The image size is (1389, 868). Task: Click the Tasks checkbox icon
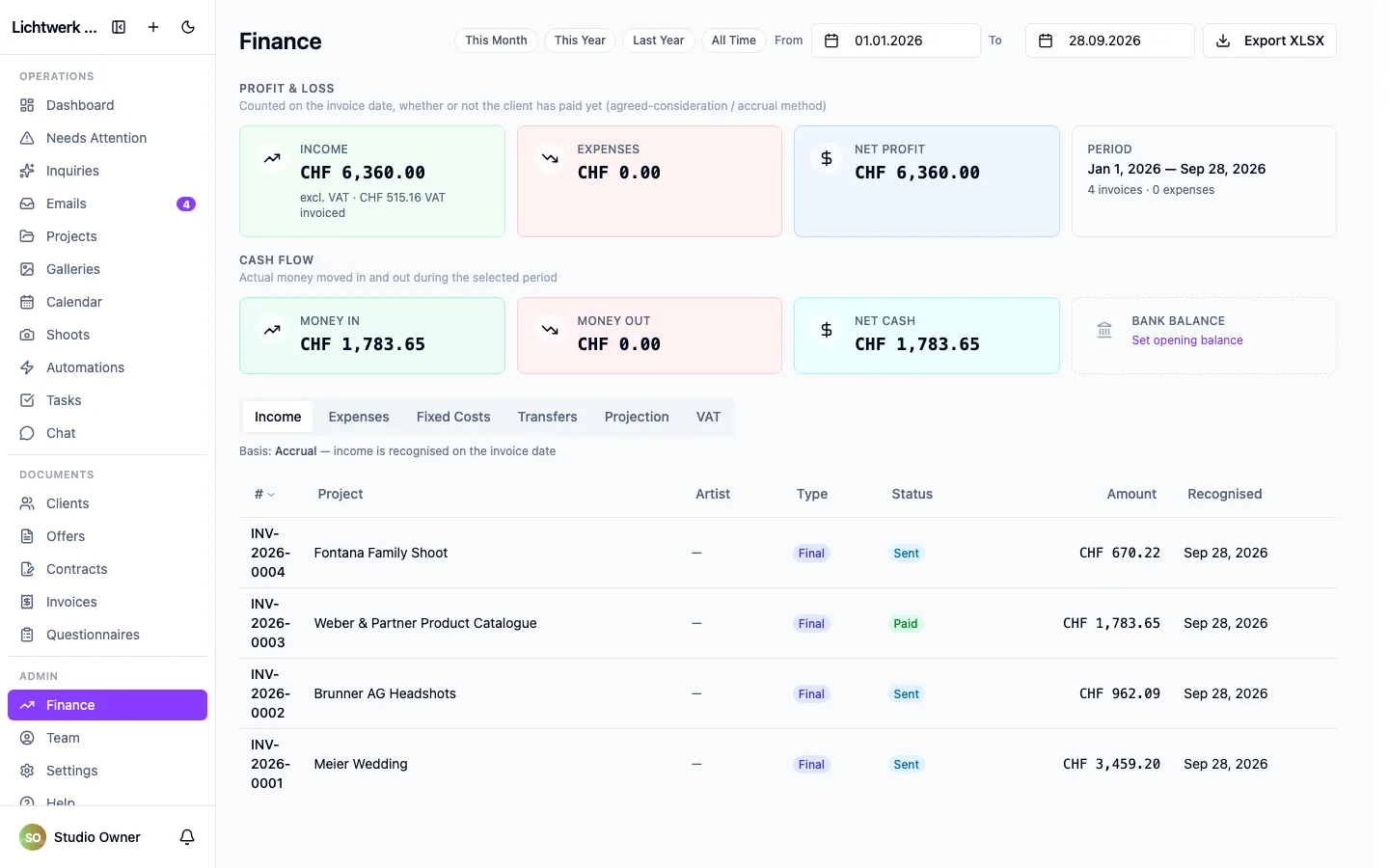click(27, 400)
